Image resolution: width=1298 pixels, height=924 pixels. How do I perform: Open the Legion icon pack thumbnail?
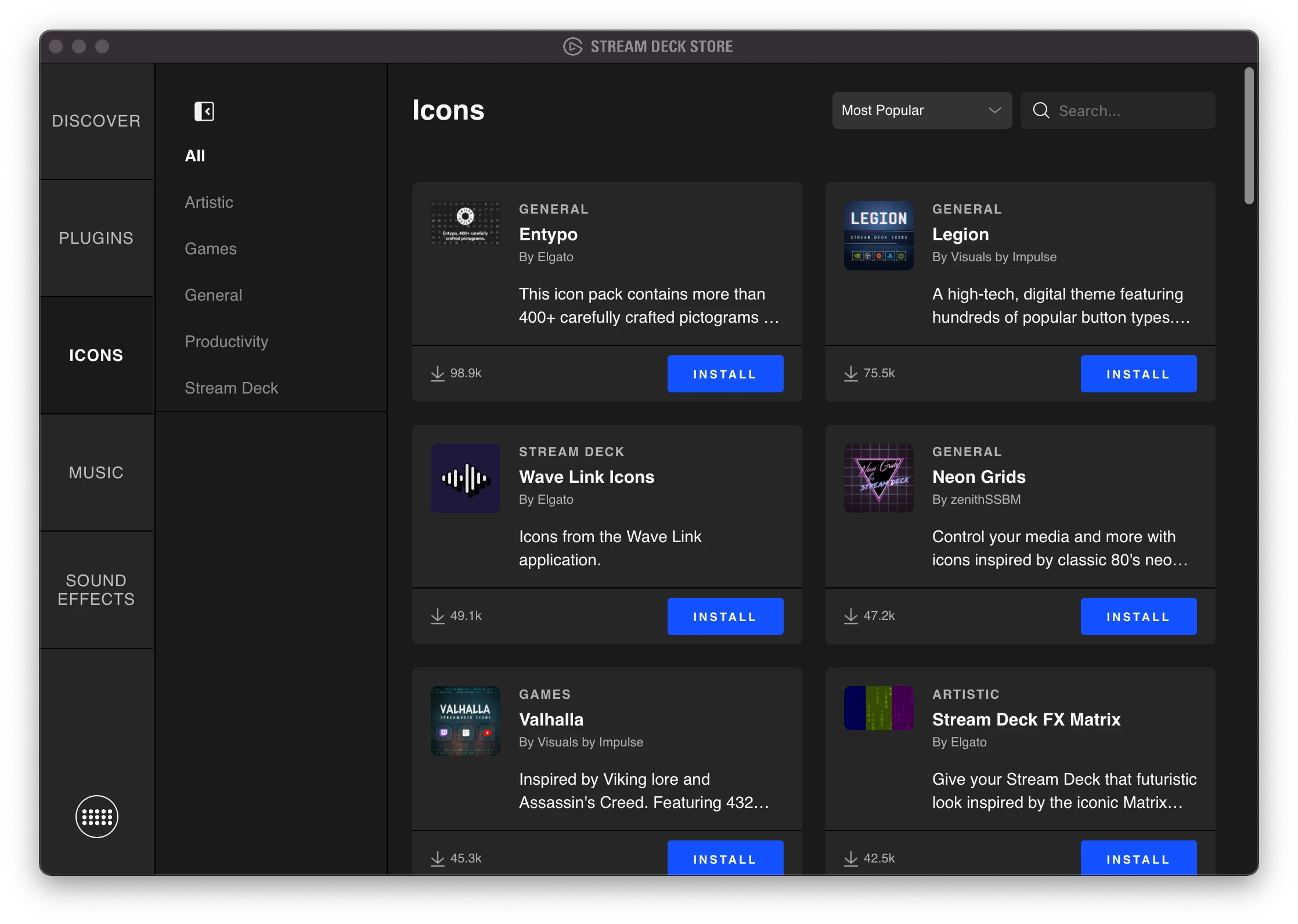879,236
